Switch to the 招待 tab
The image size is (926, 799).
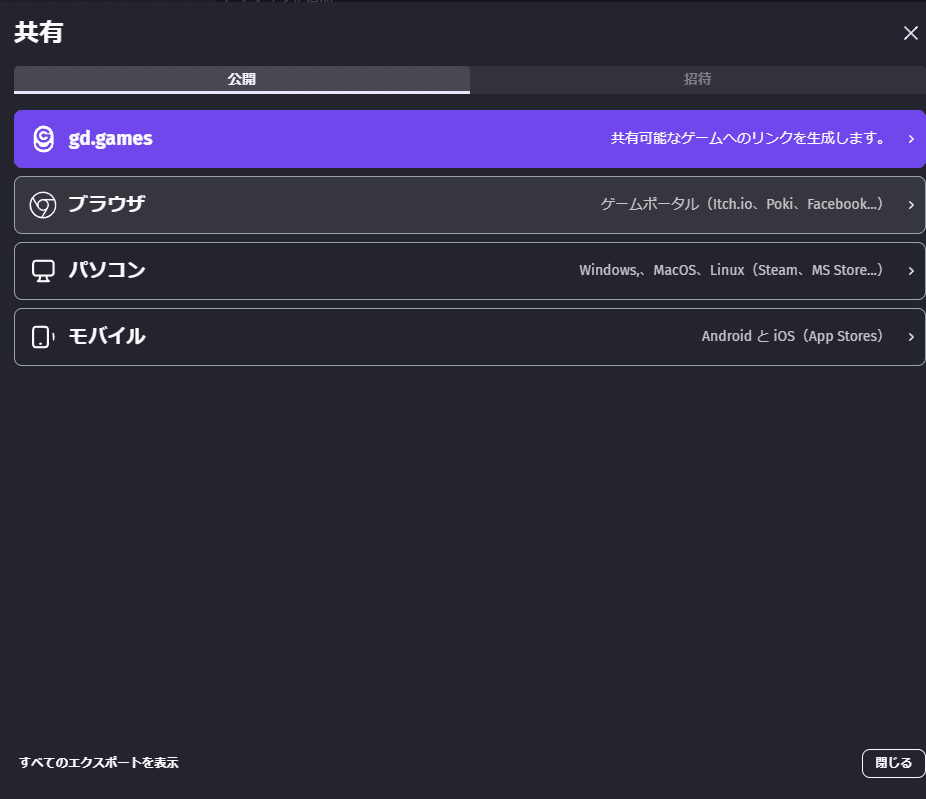(x=697, y=79)
